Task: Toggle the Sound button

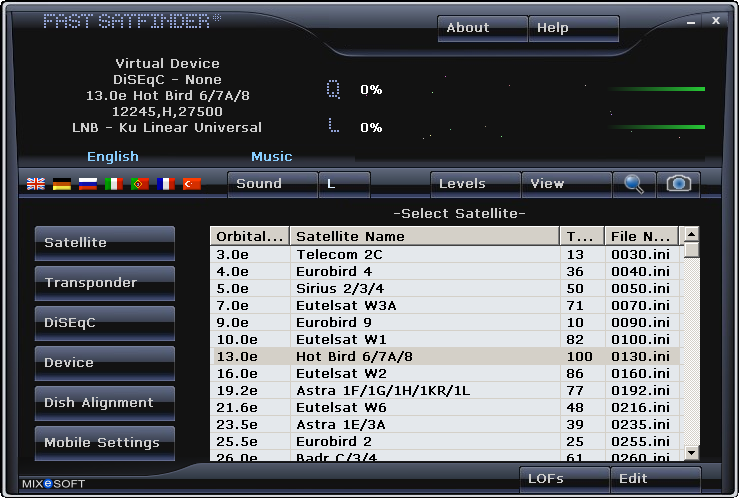Action: click(272, 184)
